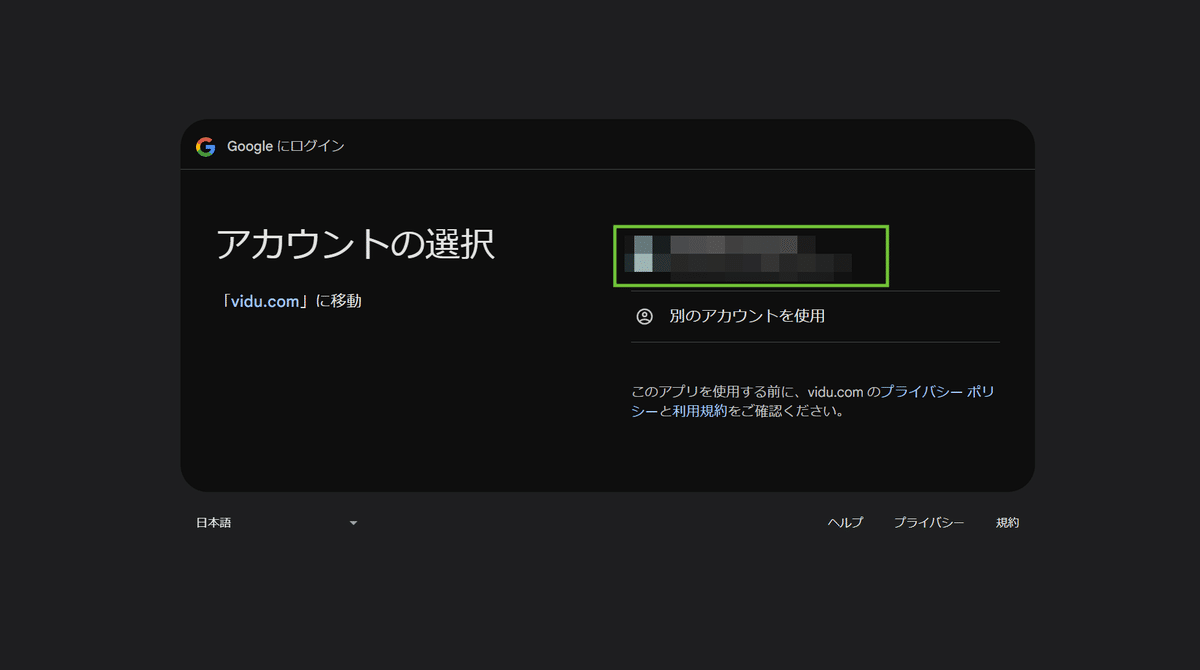Select 別のアカウントを使用 option
Viewport: 1200px width, 670px height.
coord(815,317)
